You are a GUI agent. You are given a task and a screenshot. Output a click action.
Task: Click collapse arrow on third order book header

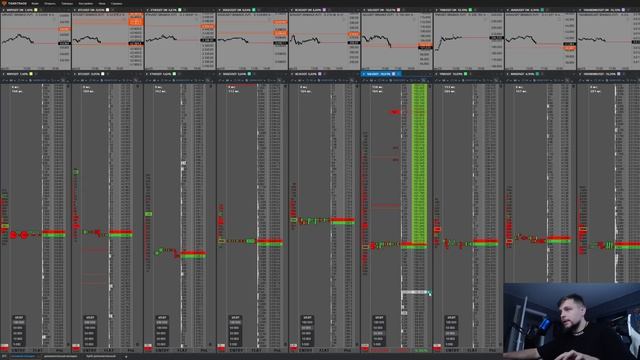tap(147, 74)
